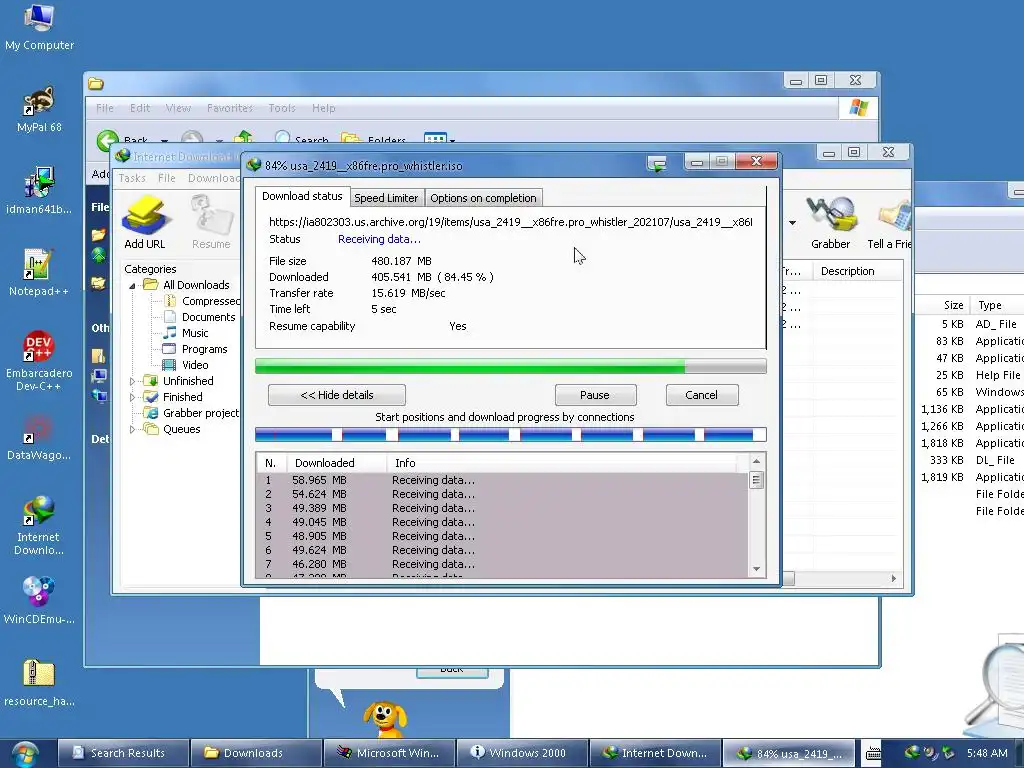Select idman641b installer desktop icon

pos(39,191)
